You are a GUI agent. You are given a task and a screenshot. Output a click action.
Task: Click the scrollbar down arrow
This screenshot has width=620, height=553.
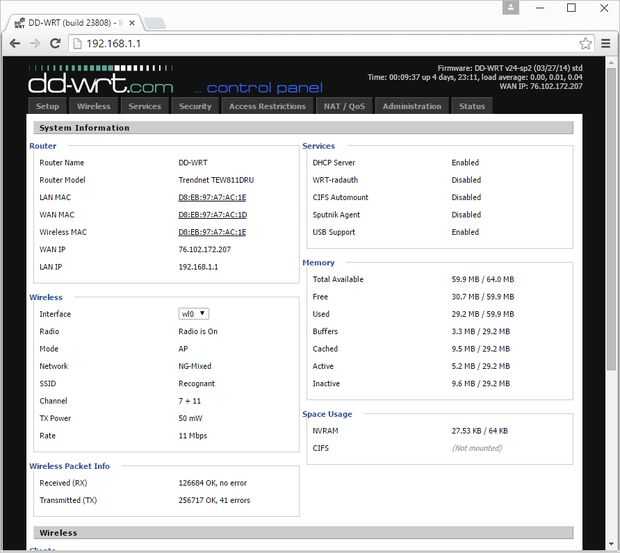(x=611, y=544)
